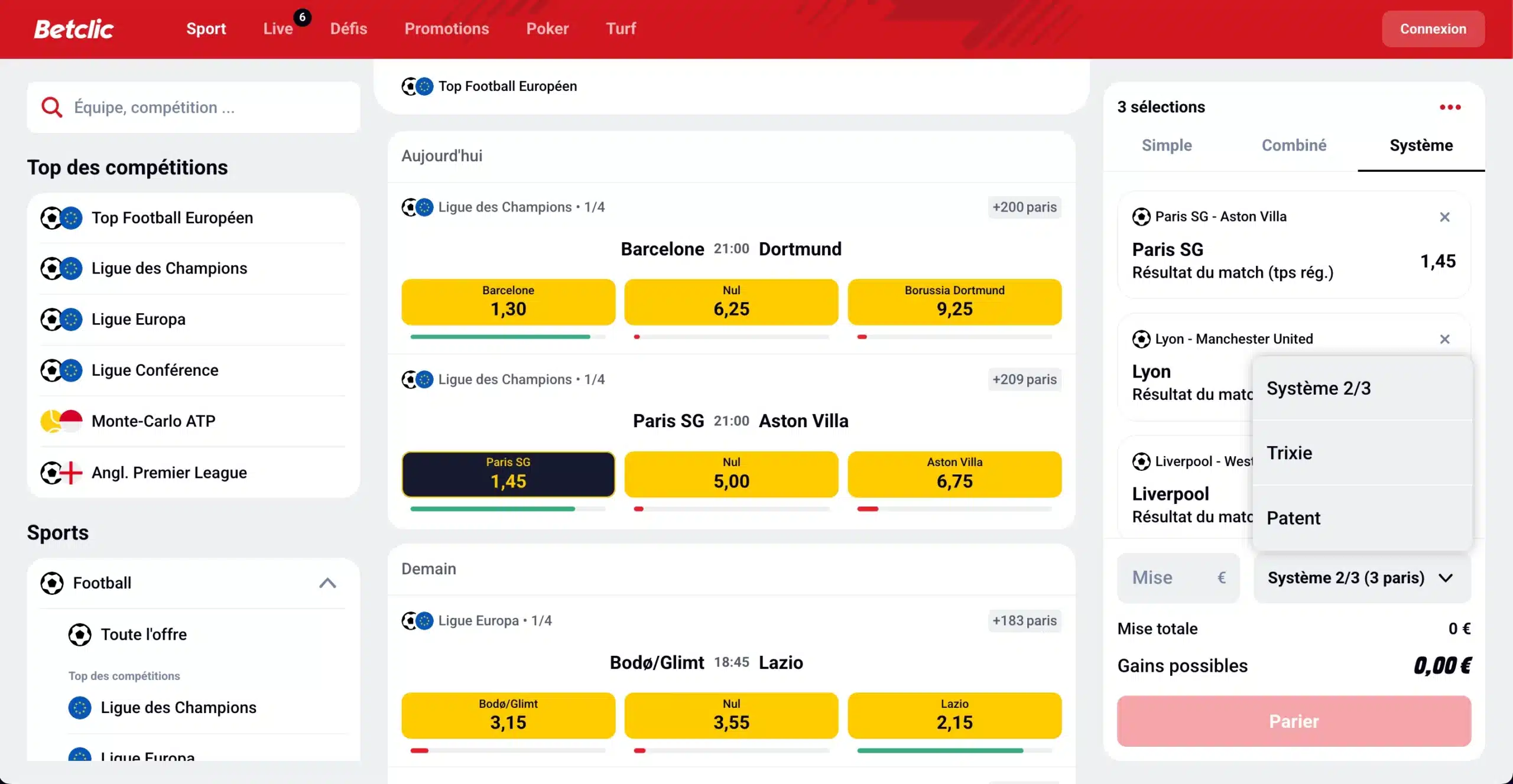Select Lazio odds 2,15
Viewport: 1513px width, 784px height.
tap(954, 715)
